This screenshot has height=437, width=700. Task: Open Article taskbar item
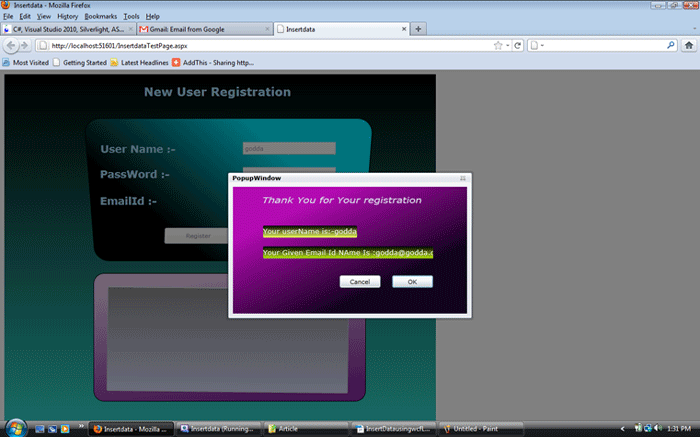coord(306,429)
